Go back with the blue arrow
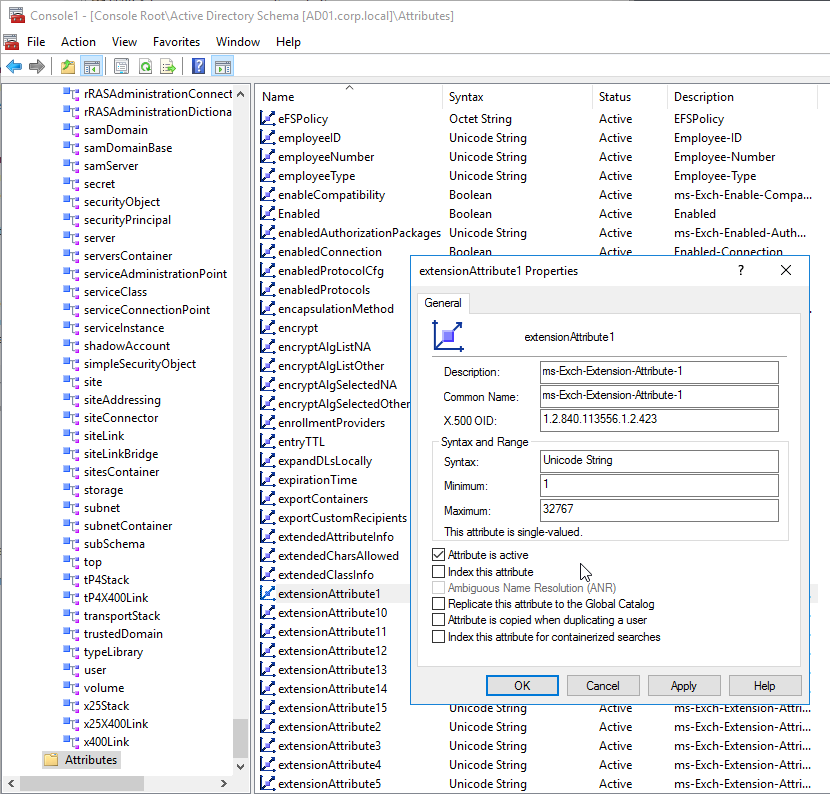 (x=14, y=67)
